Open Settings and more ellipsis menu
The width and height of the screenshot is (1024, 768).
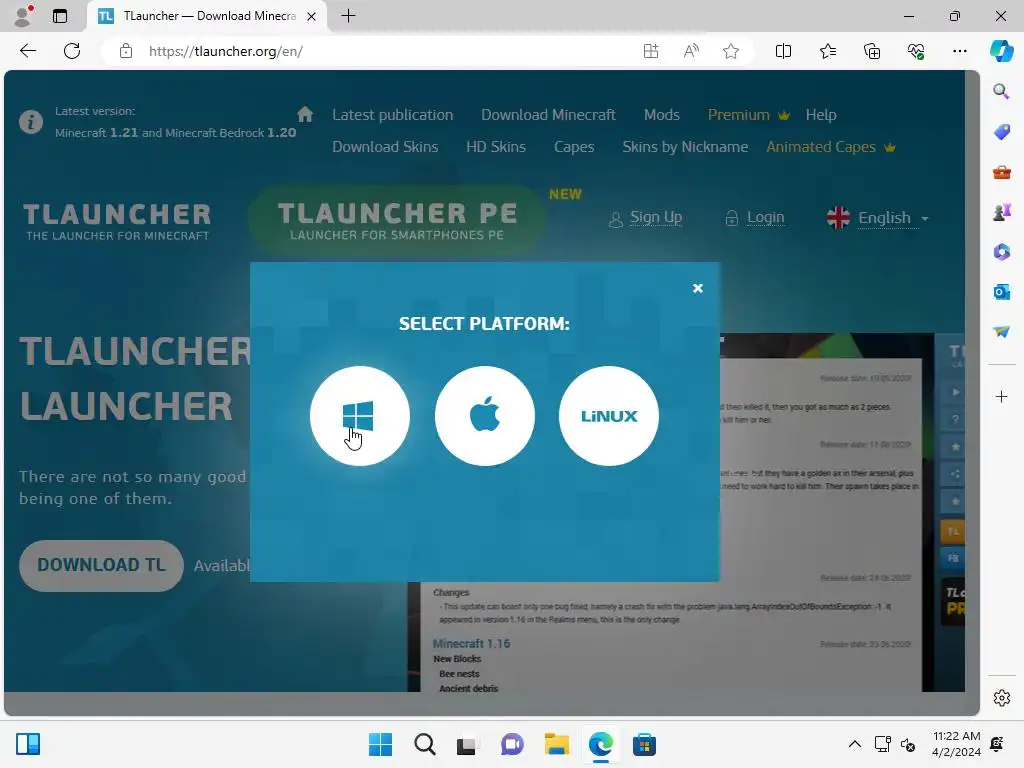click(959, 51)
